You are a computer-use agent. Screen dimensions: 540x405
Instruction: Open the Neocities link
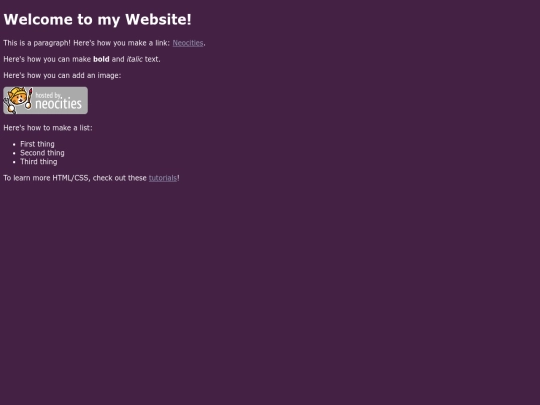tap(188, 43)
